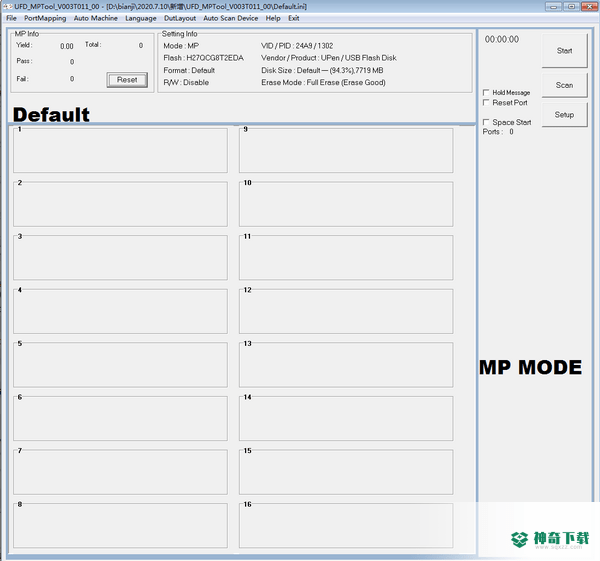Click the Ports : 0 label
Image resolution: width=600 pixels, height=561 pixels.
tap(498, 132)
